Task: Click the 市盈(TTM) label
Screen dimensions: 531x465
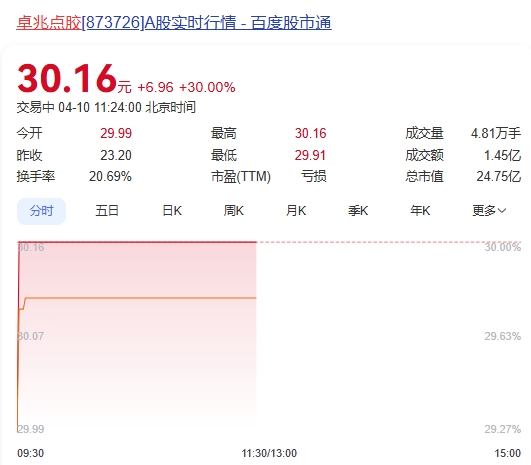Action: pyautogui.click(x=241, y=176)
